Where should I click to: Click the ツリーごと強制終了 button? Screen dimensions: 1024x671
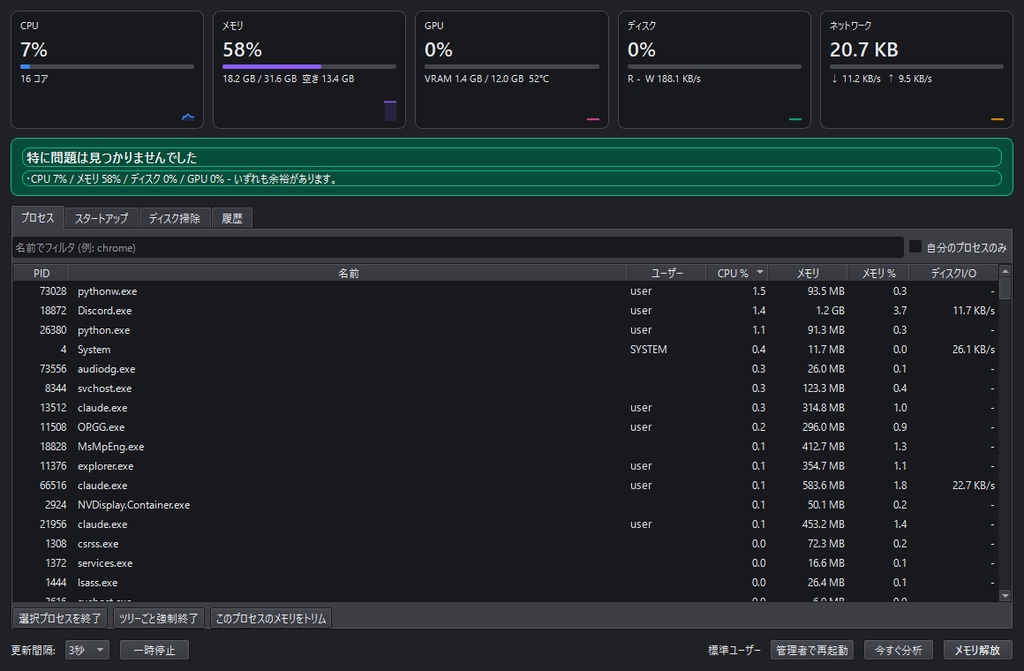(x=159, y=618)
